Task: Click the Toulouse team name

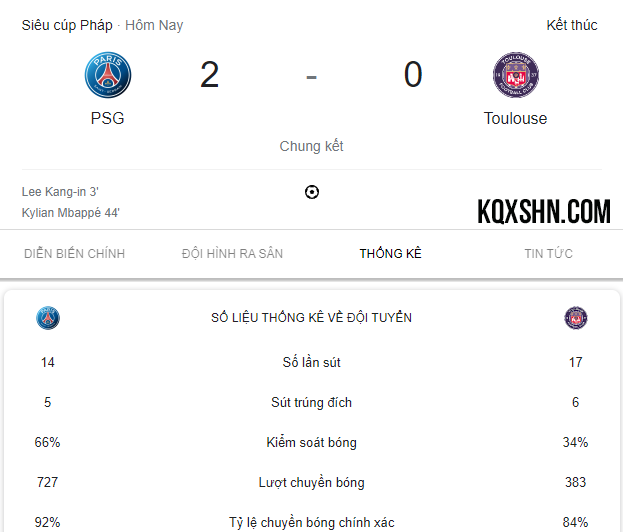Action: [515, 118]
